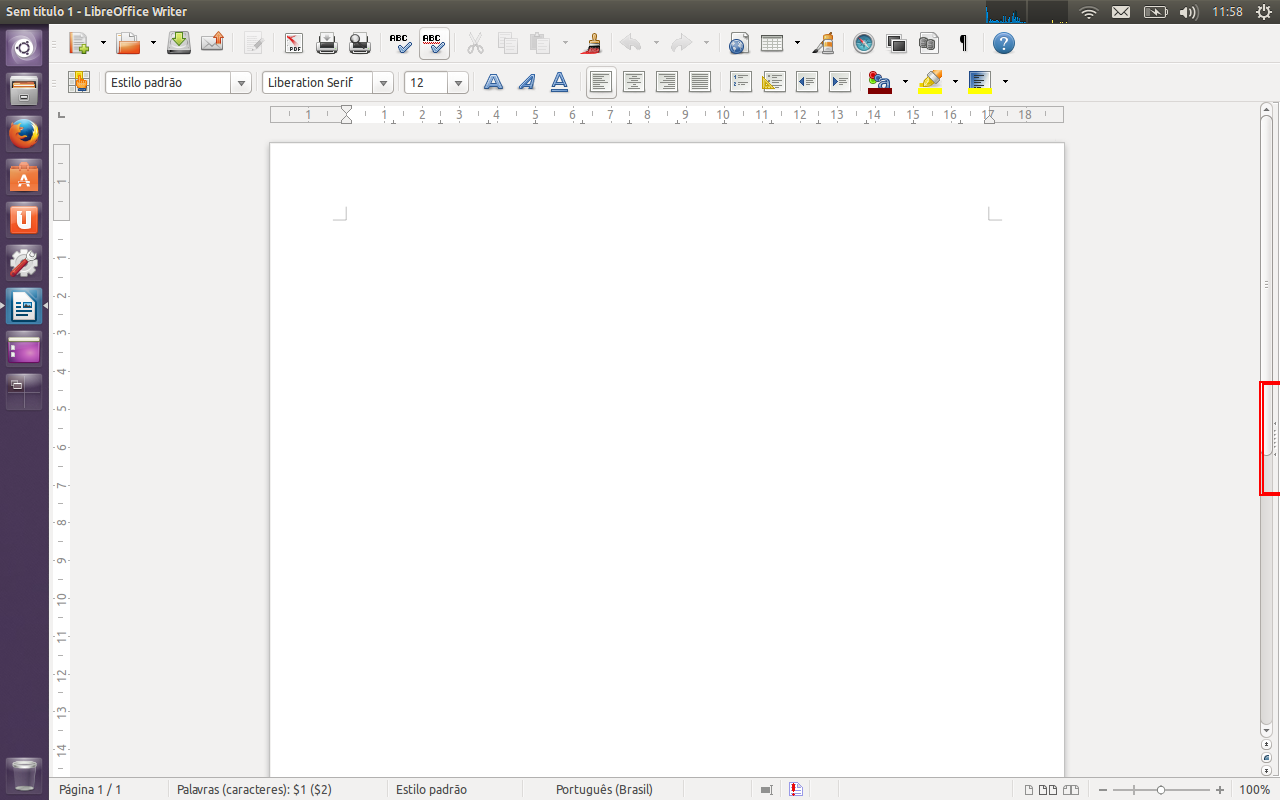Image resolution: width=1280 pixels, height=800 pixels.
Task: Launch Firefox from the Ubuntu dock
Action: [24, 133]
